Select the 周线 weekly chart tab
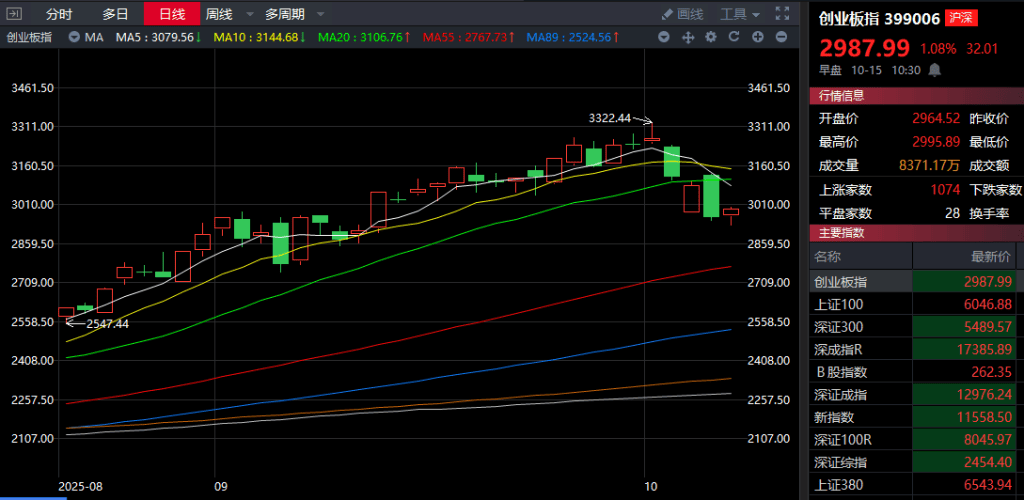Viewport: 1024px width, 500px height. (218, 14)
